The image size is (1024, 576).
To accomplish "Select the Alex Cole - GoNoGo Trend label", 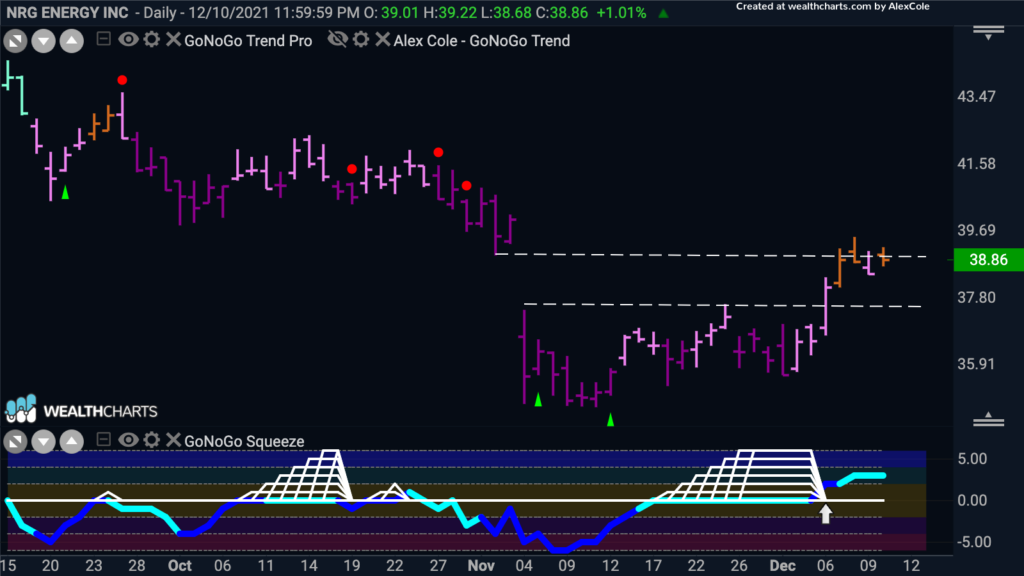I will tap(482, 40).
